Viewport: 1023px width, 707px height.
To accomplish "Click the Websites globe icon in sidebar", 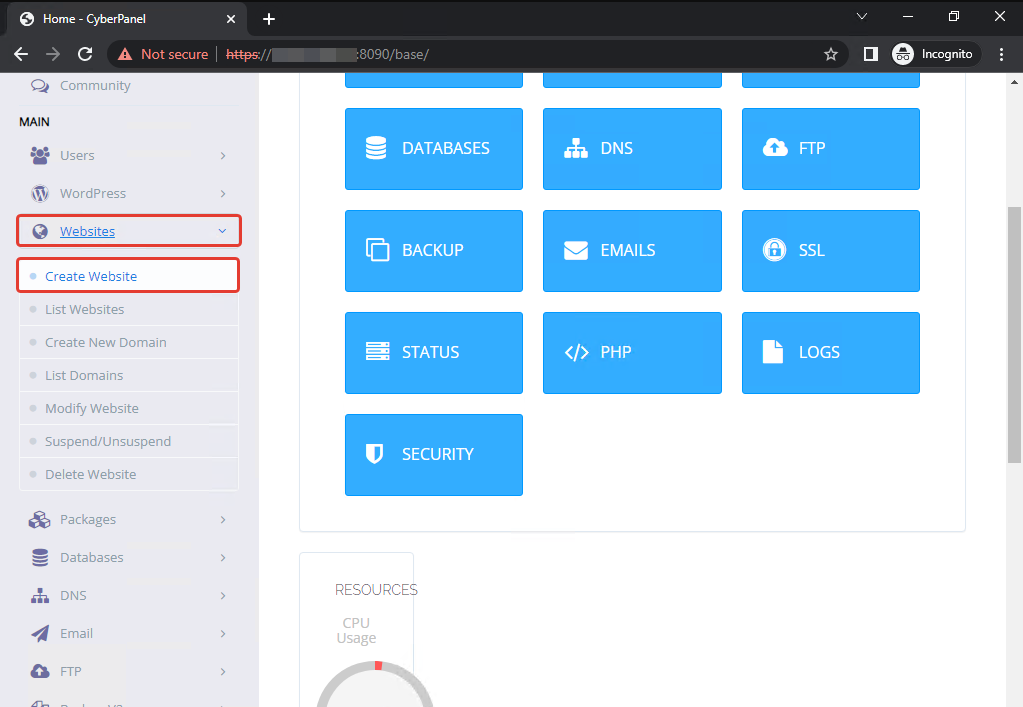I will coord(40,232).
